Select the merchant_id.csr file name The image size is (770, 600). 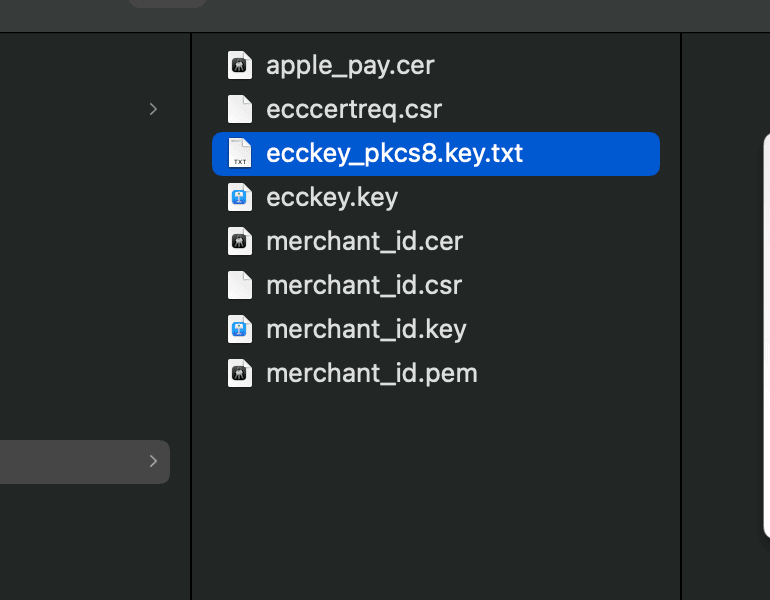[364, 286]
